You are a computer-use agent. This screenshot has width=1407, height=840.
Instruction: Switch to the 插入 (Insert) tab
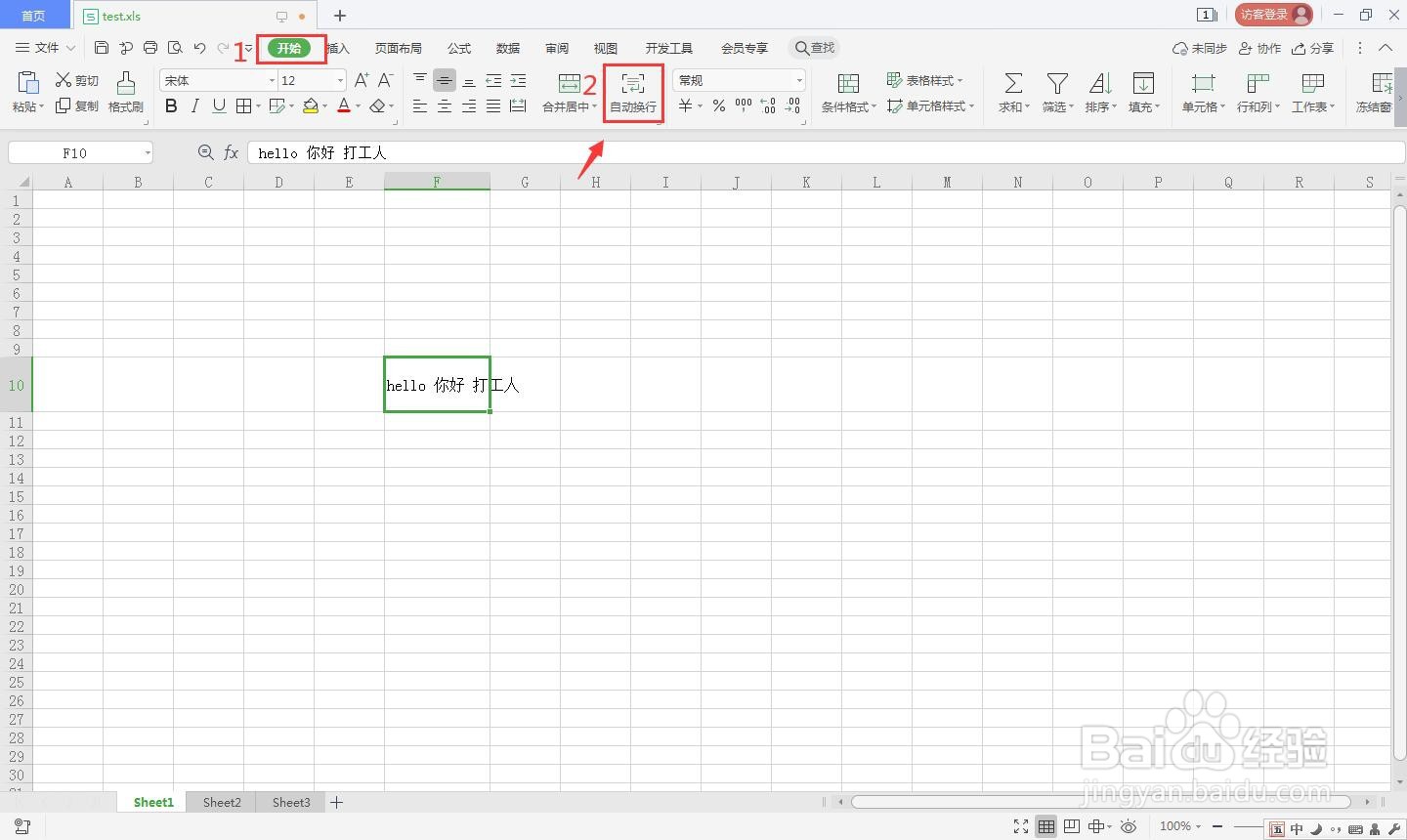338,48
